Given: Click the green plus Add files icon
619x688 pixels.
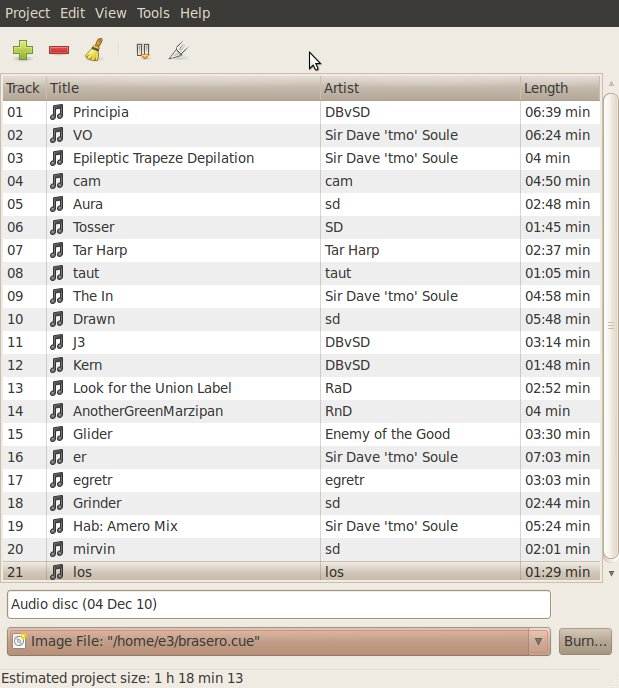Looking at the screenshot, I should pos(23,50).
